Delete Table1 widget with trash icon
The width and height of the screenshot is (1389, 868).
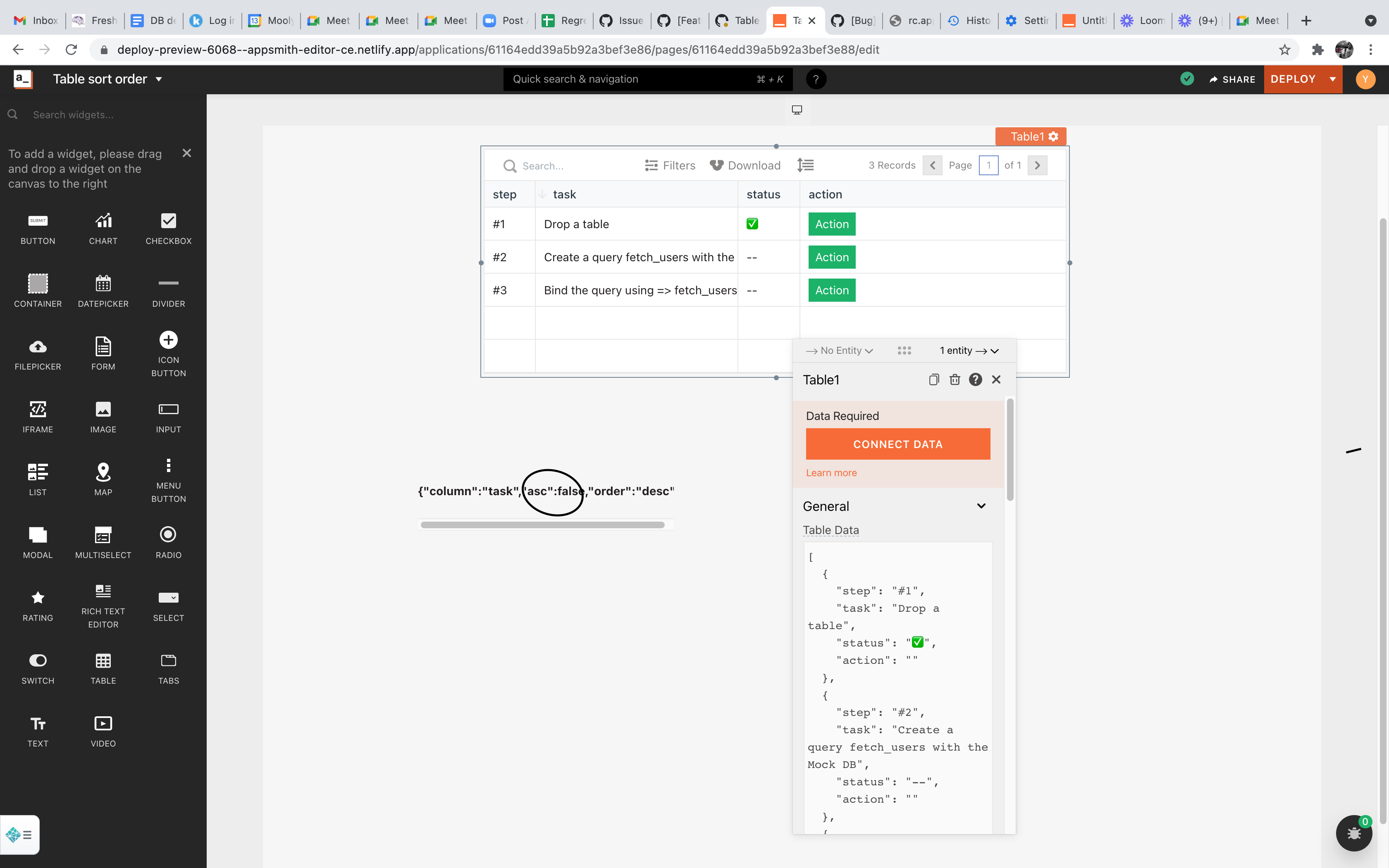pos(955,379)
